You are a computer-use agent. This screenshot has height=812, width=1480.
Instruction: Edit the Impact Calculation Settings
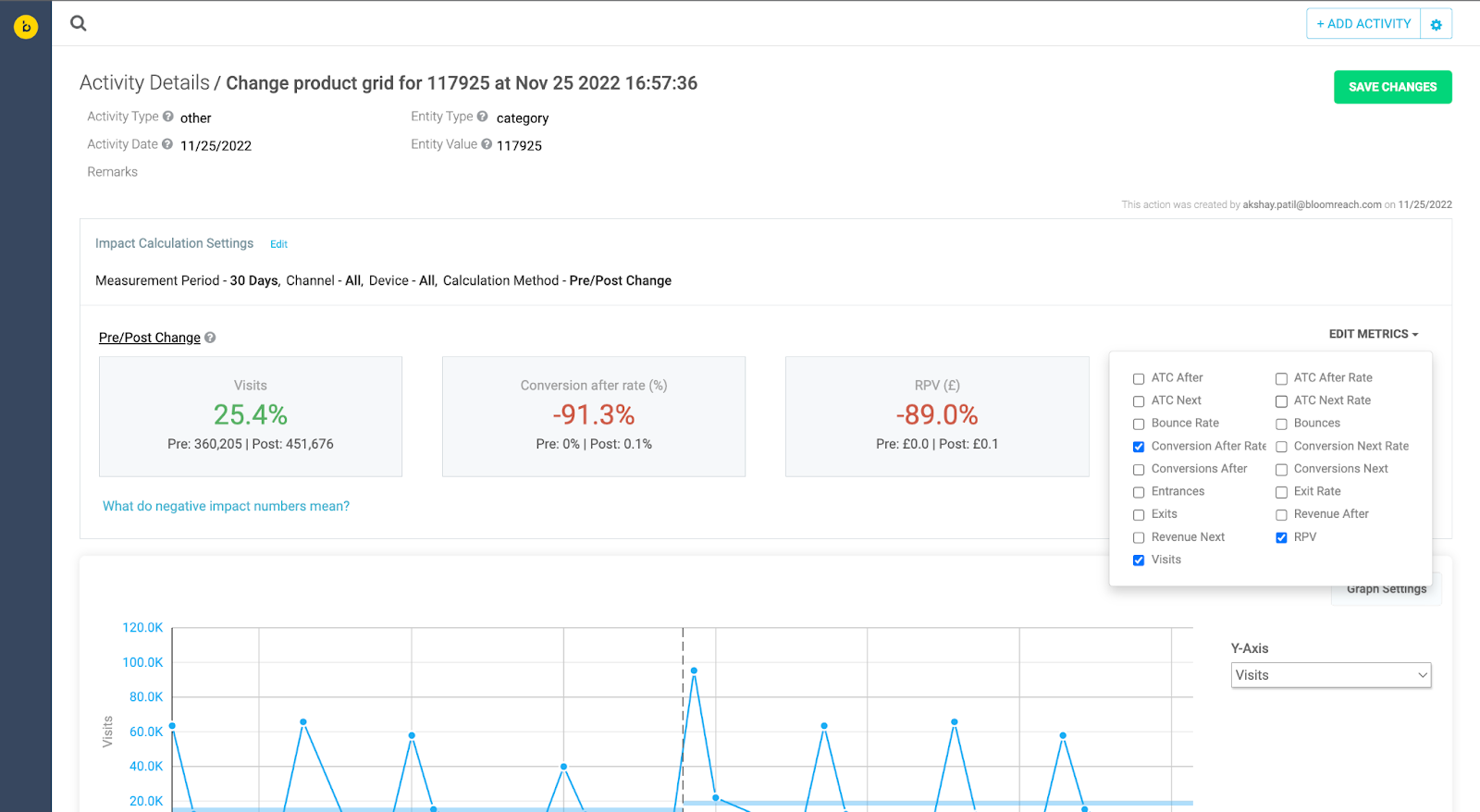pyautogui.click(x=278, y=244)
